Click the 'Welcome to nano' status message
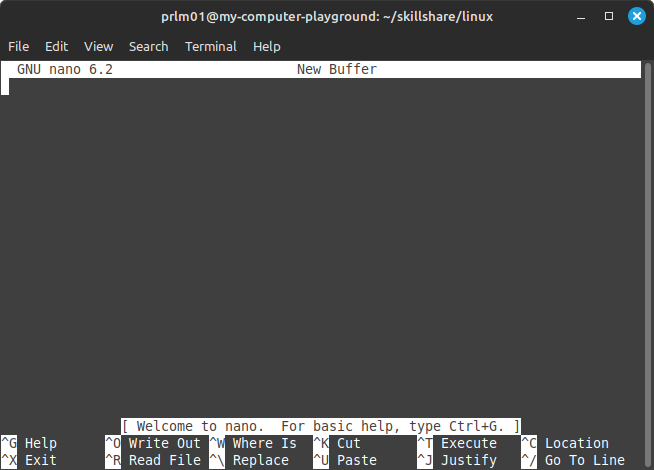Viewport: 654px width, 470px height. (x=321, y=426)
